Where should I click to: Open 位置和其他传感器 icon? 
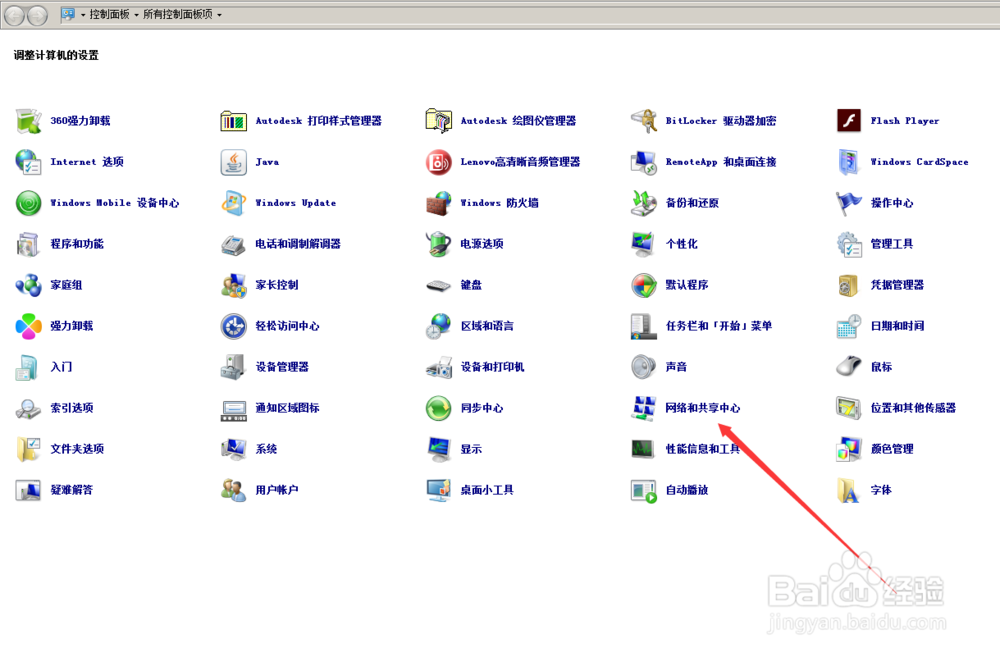click(849, 408)
